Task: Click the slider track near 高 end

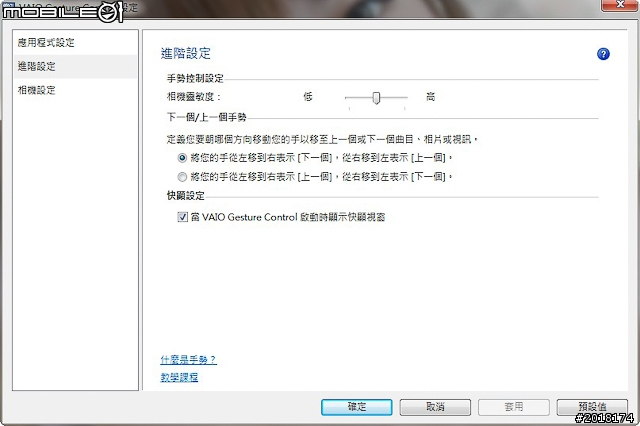Action: 403,97
